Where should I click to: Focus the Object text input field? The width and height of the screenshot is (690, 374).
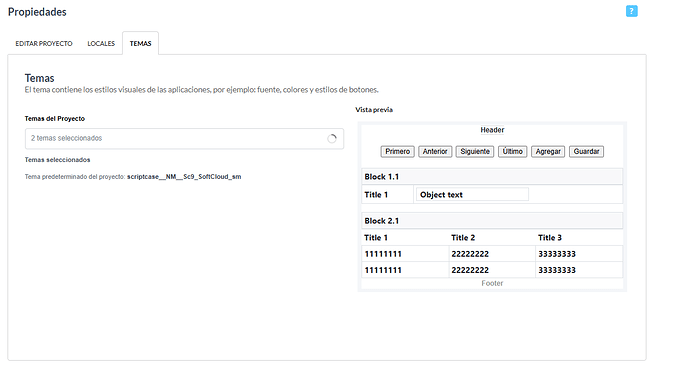pyautogui.click(x=472, y=194)
